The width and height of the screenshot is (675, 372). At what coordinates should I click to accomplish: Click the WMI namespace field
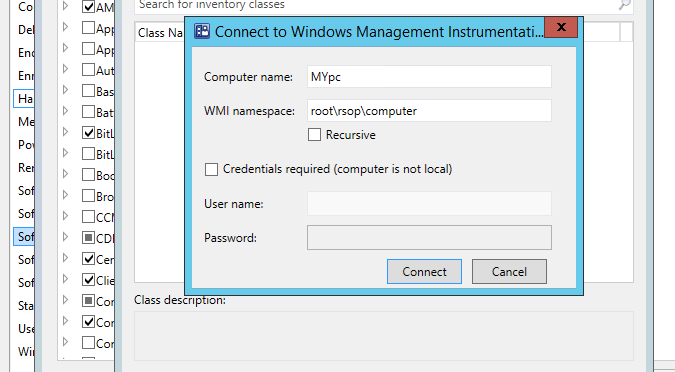point(429,111)
